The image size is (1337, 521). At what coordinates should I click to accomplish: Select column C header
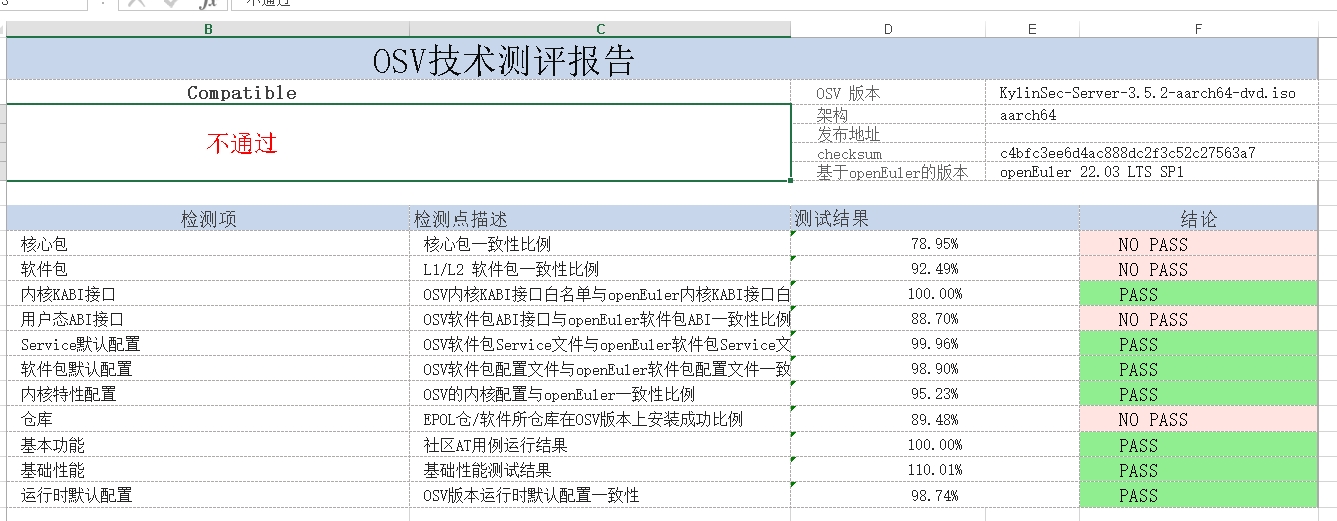coord(600,29)
